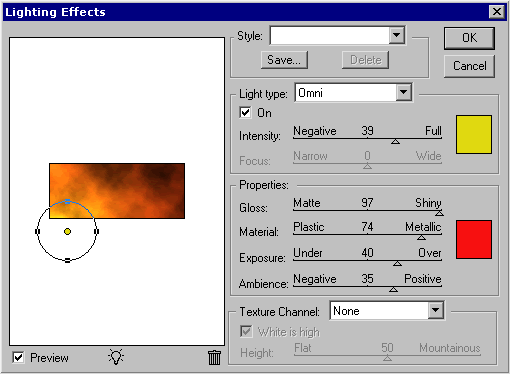Click the yellow light color swatch

click(x=474, y=135)
